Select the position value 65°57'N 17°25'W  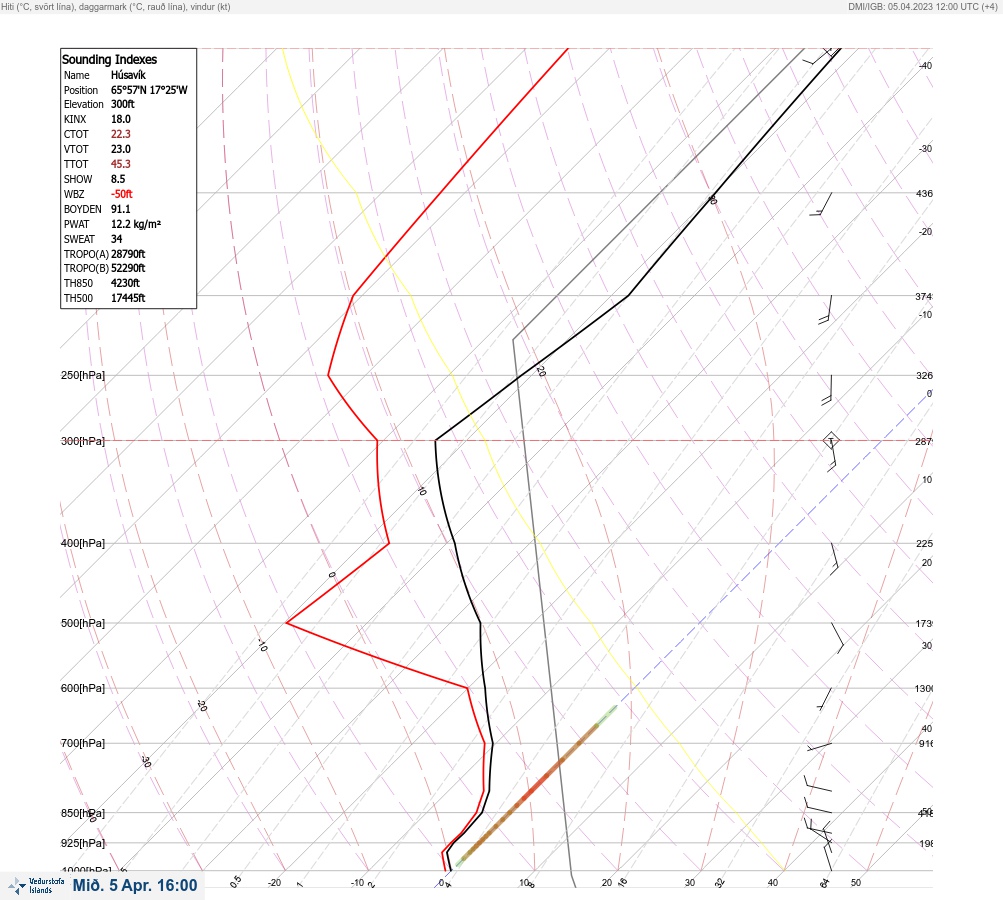(149, 90)
